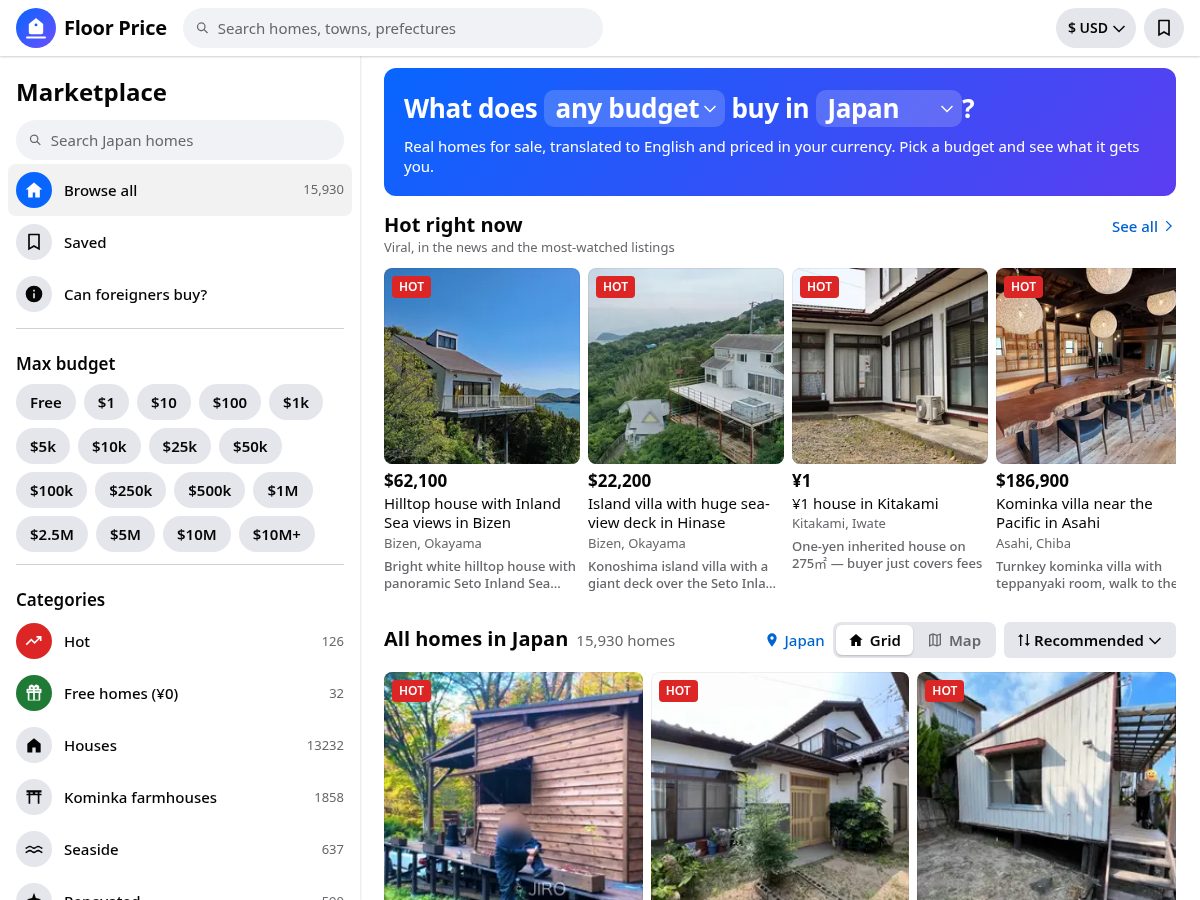Open the Hot category
Image resolution: width=1200 pixels, height=900 pixels.
tap(180, 641)
